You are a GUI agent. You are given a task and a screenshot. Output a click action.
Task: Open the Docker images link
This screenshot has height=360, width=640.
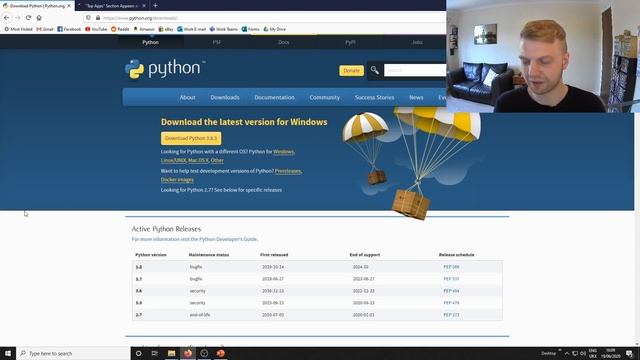click(x=177, y=180)
